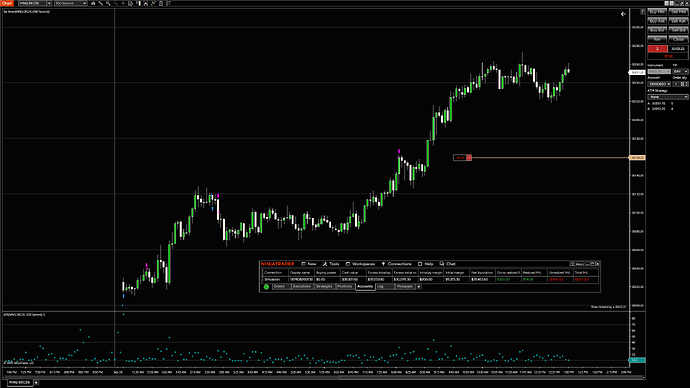Add a new tab in Control Center
This screenshot has width=690, height=388.
[419, 286]
